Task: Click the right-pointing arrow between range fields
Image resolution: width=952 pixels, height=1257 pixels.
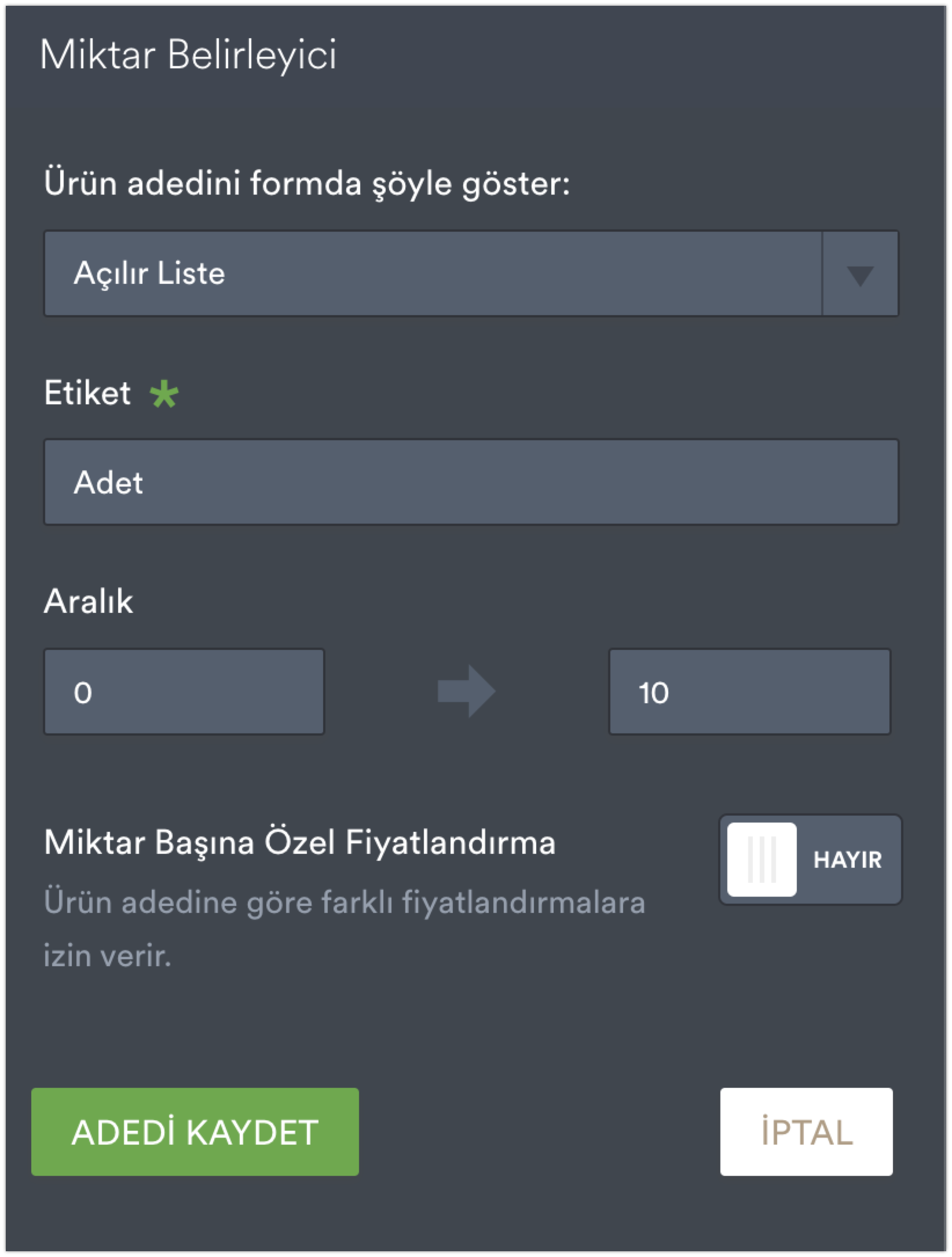Action: pos(466,692)
